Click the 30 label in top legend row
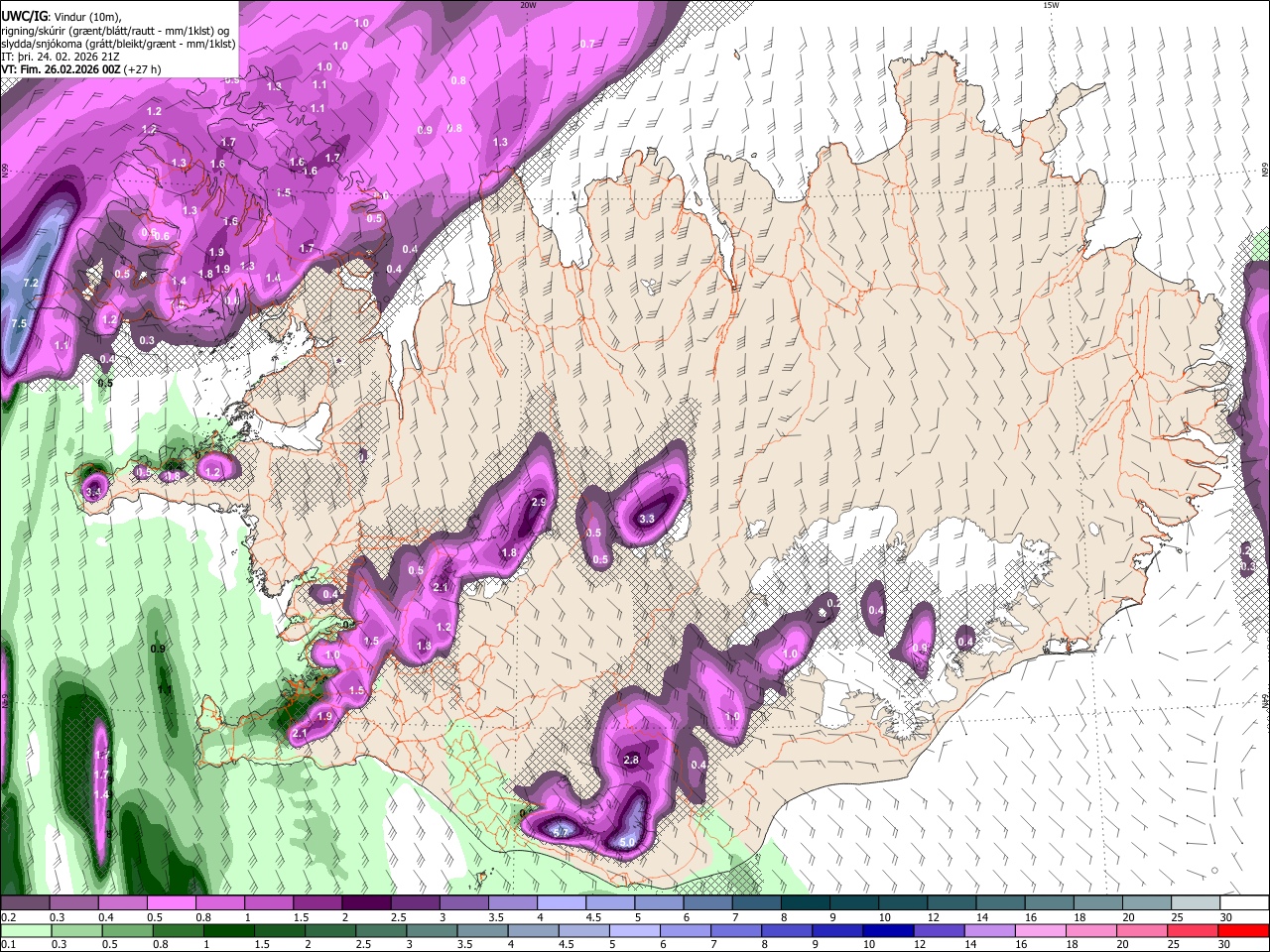The width and height of the screenshot is (1270, 952). point(1225,917)
